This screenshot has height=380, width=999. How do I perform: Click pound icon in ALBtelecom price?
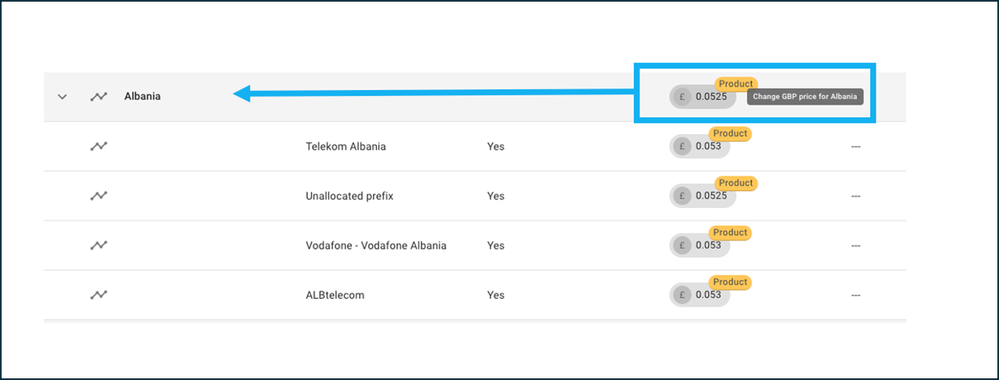682,295
